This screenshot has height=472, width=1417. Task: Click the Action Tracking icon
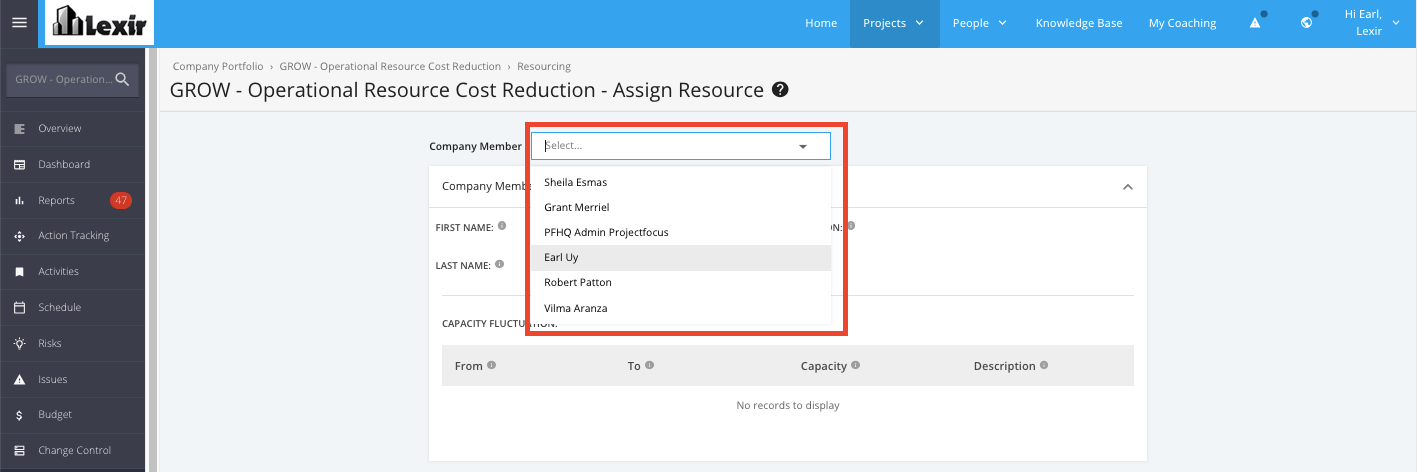[x=19, y=236]
